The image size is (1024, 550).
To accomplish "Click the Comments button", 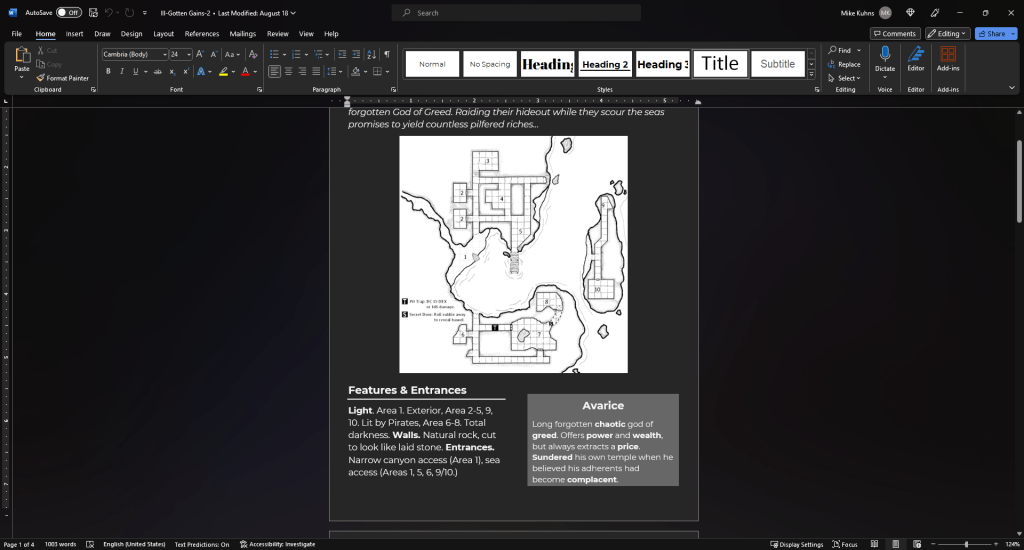I will [x=895, y=34].
